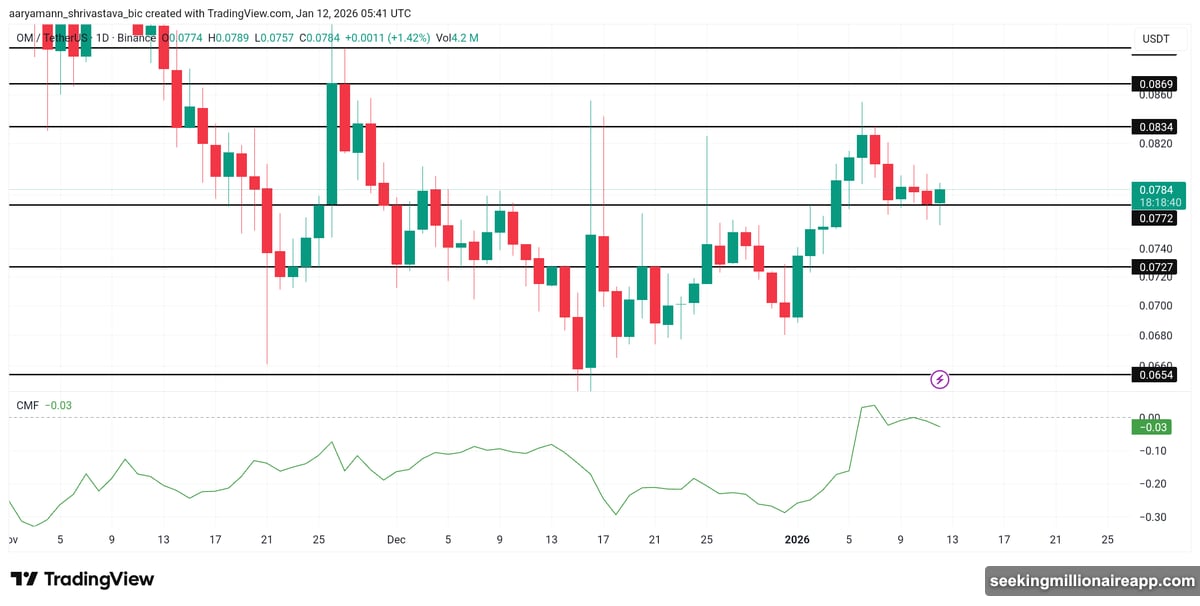The width and height of the screenshot is (1200, 606).
Task: Click the 2026 year marker on time axis
Action: click(797, 540)
